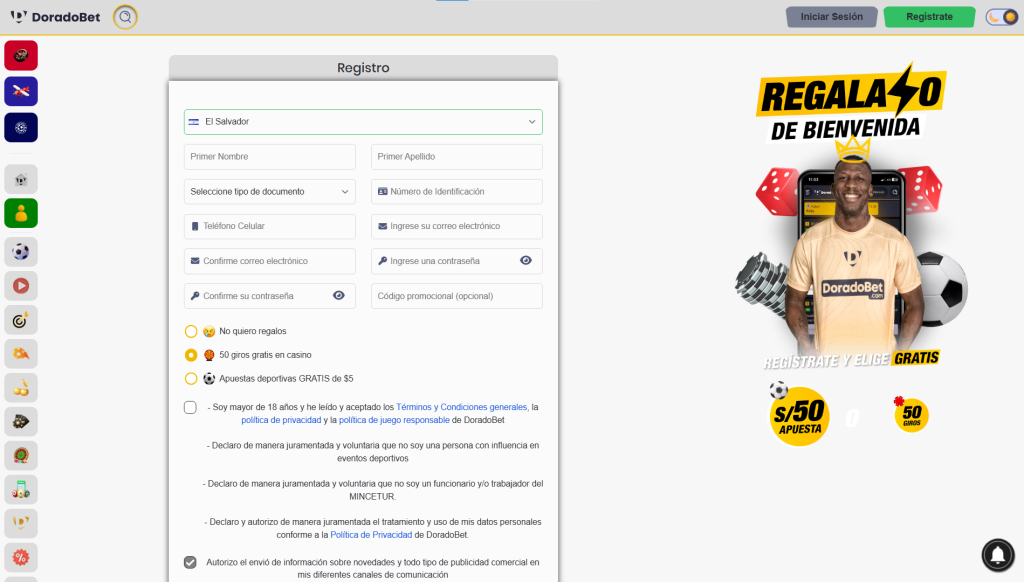1024x582 pixels.
Task: Click the Regístrate button
Action: pyautogui.click(x=929, y=17)
